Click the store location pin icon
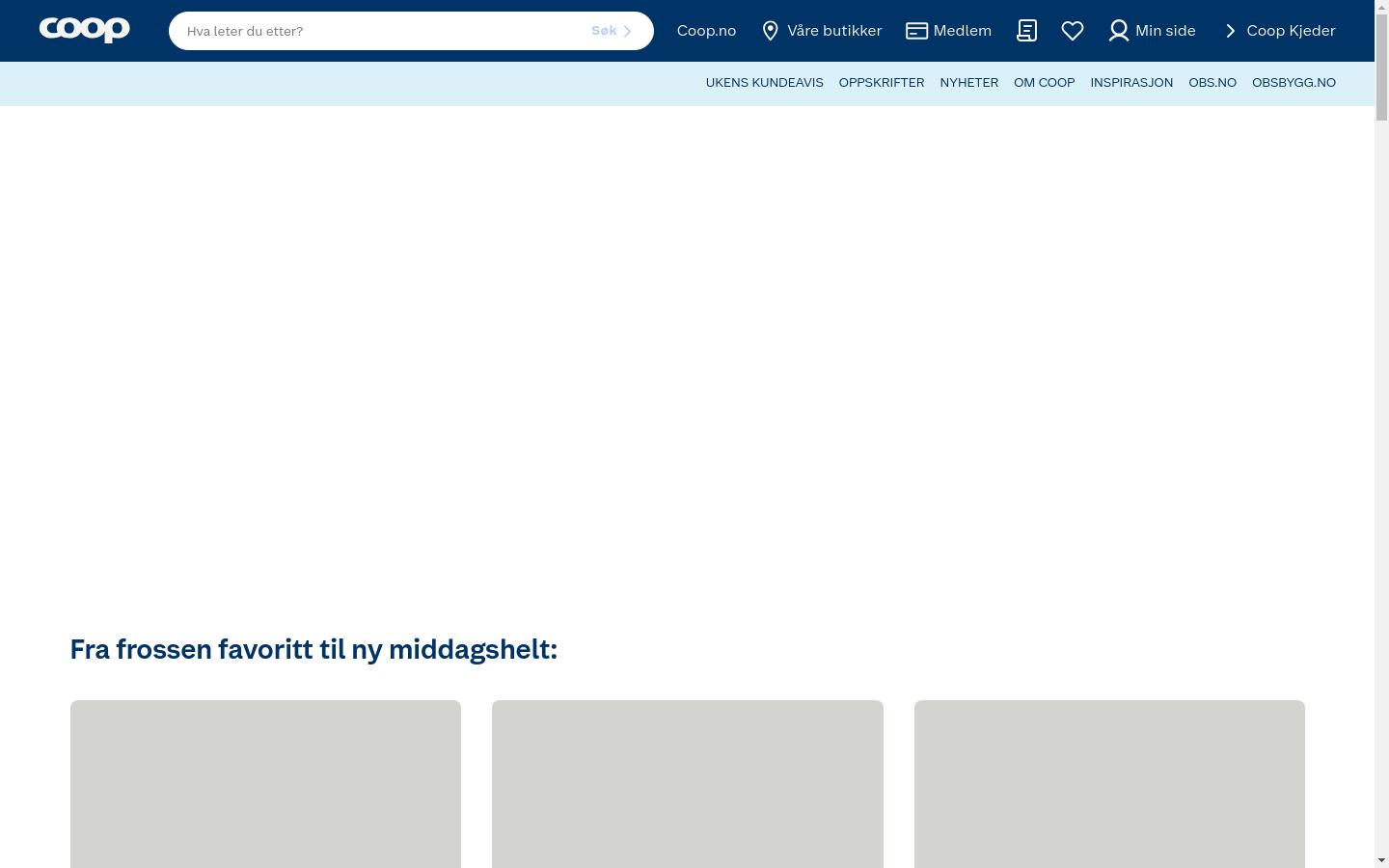Viewport: 1389px width, 868px height. tap(770, 31)
